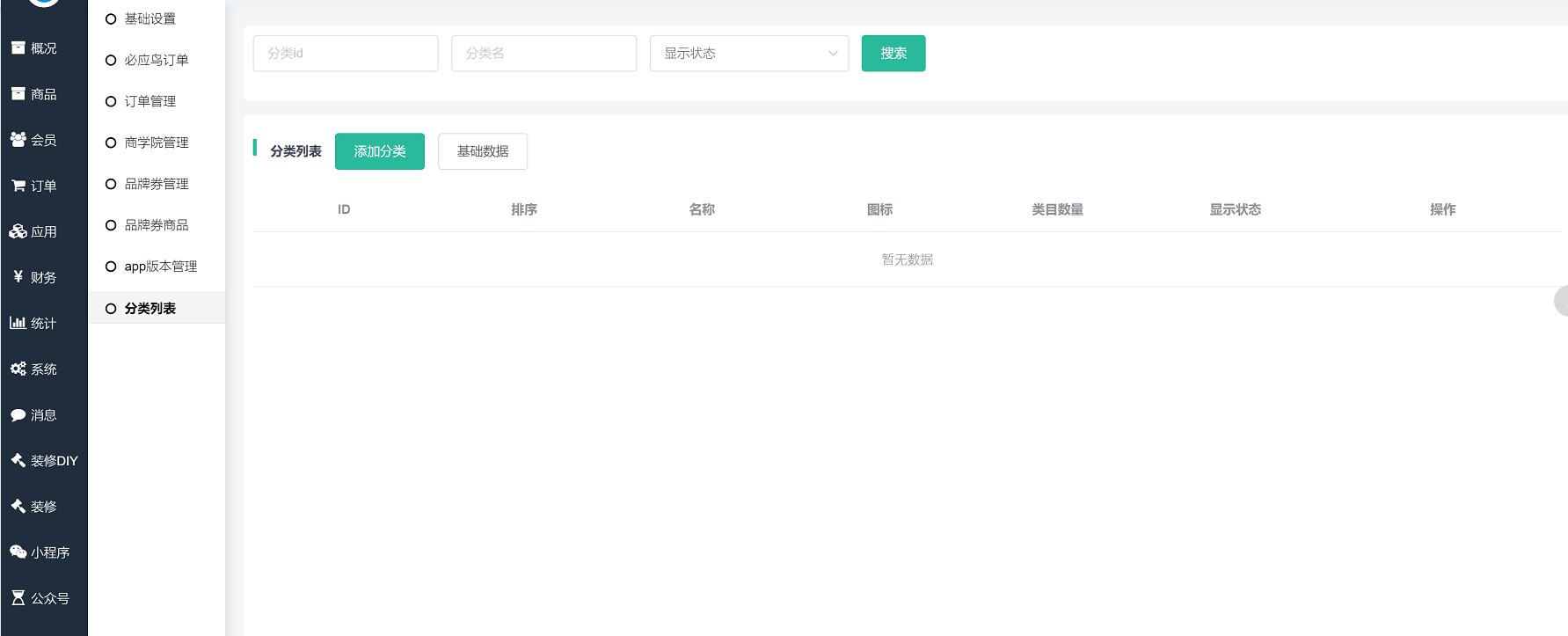Expand the 显示状态 dropdown
The height and width of the screenshot is (636, 1568).
pos(748,54)
